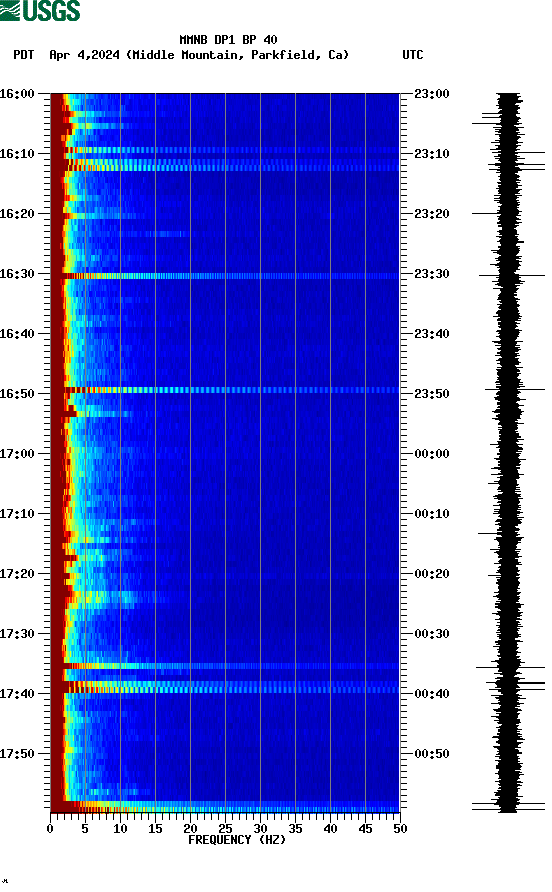Click the 17:20 PDT time label
The image size is (552, 892).
click(17, 574)
